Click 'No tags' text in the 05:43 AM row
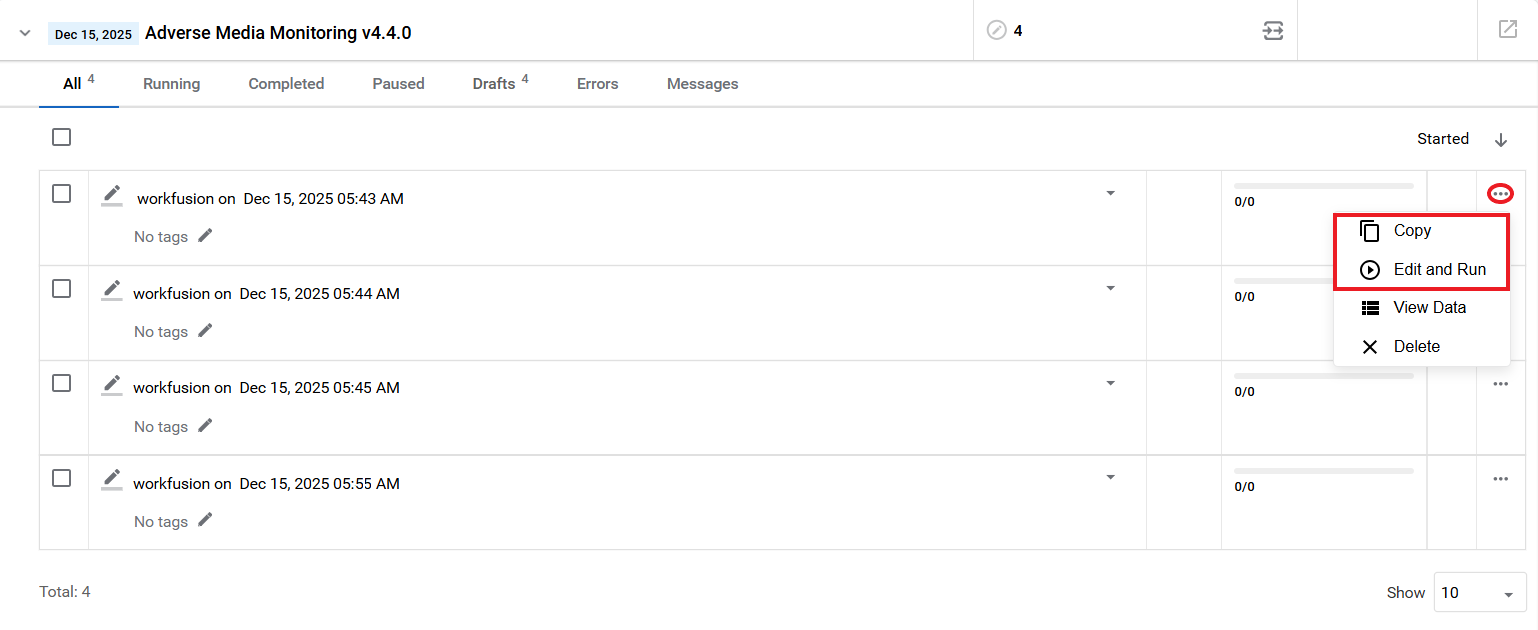 pyautogui.click(x=161, y=237)
